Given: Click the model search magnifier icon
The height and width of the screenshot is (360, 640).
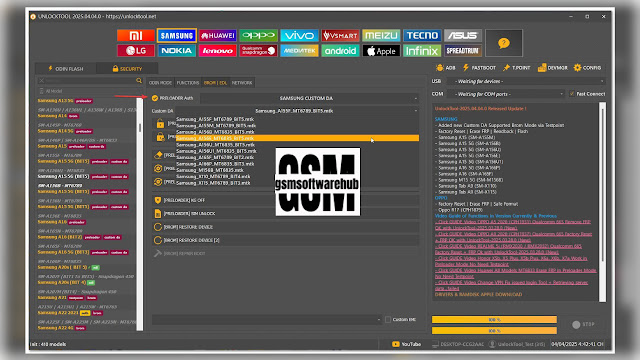Looking at the screenshot, I should [139, 81].
